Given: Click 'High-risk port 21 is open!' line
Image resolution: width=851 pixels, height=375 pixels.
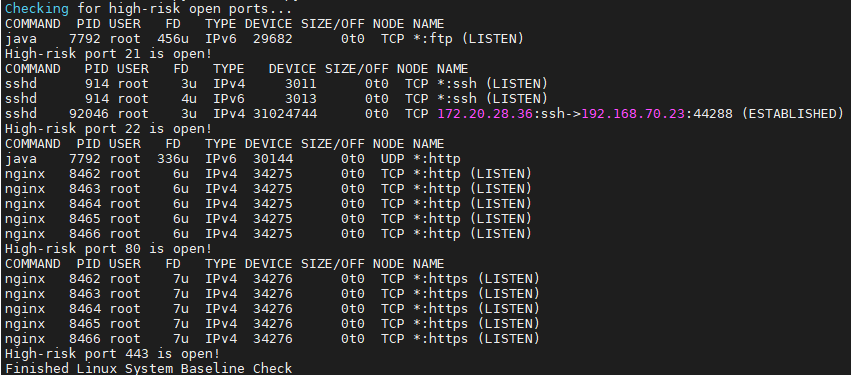Looking at the screenshot, I should pyautogui.click(x=109, y=54).
